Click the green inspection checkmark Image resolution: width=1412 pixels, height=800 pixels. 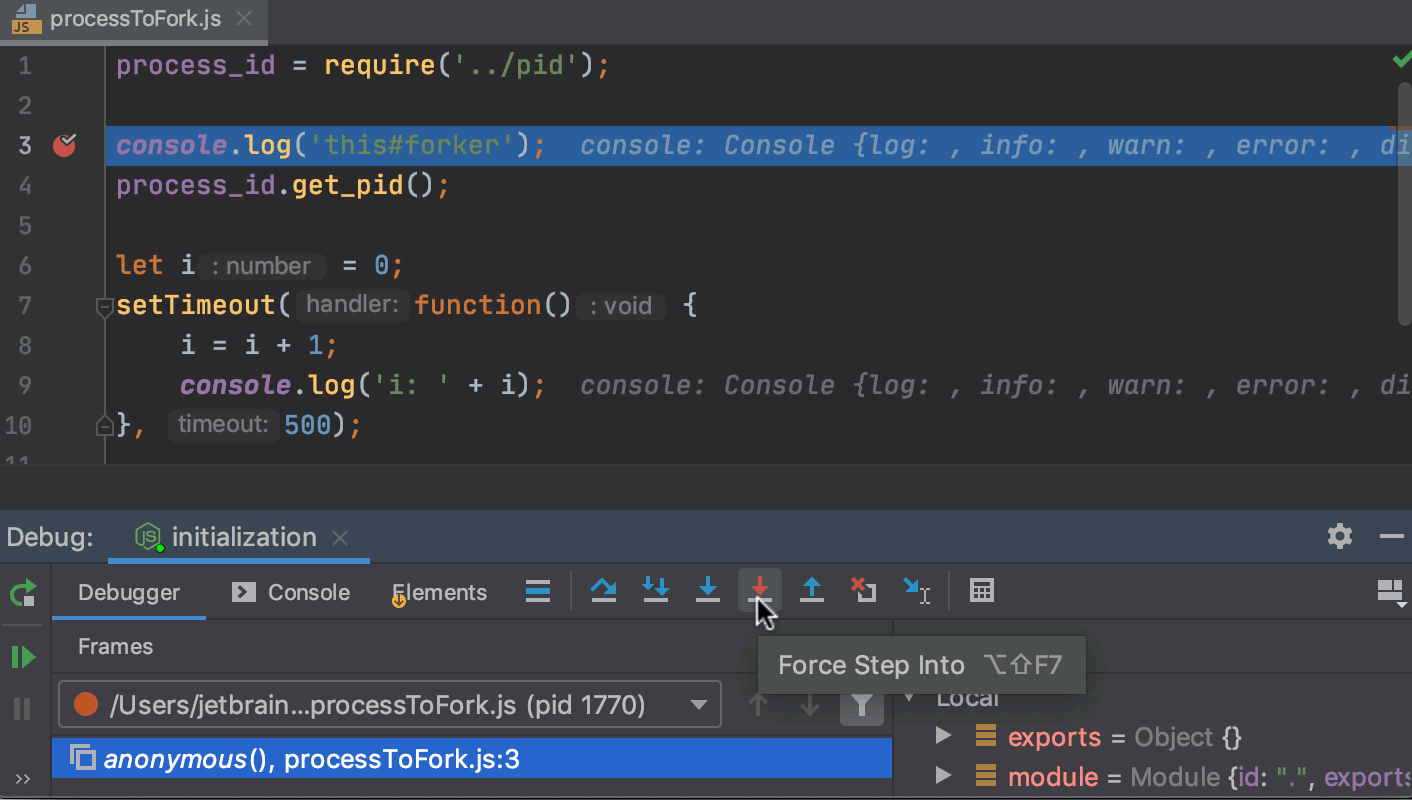tap(1401, 62)
